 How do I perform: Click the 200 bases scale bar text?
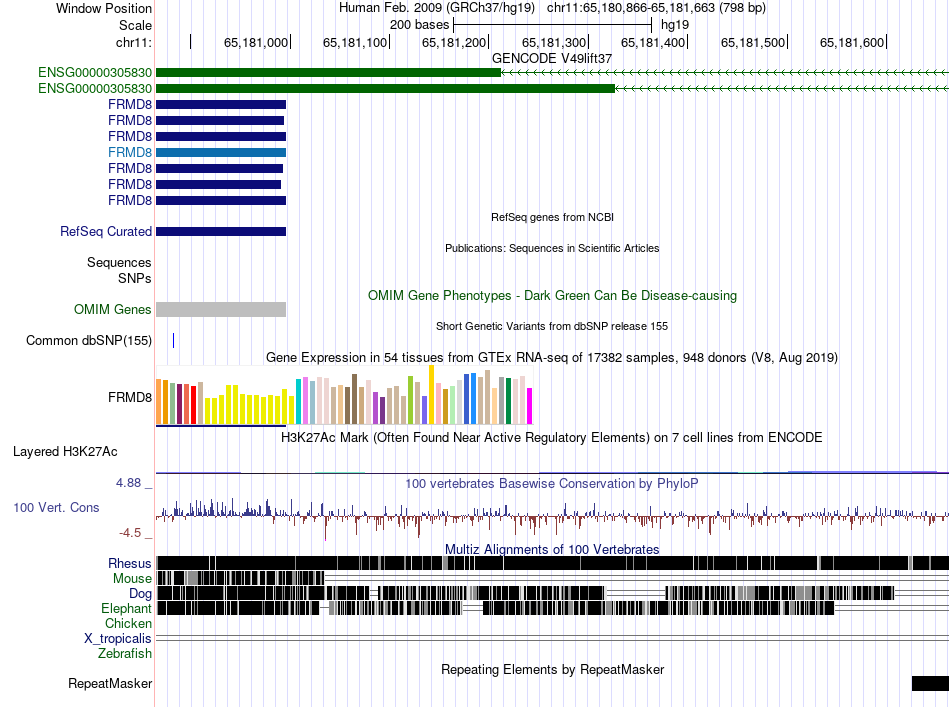click(419, 25)
